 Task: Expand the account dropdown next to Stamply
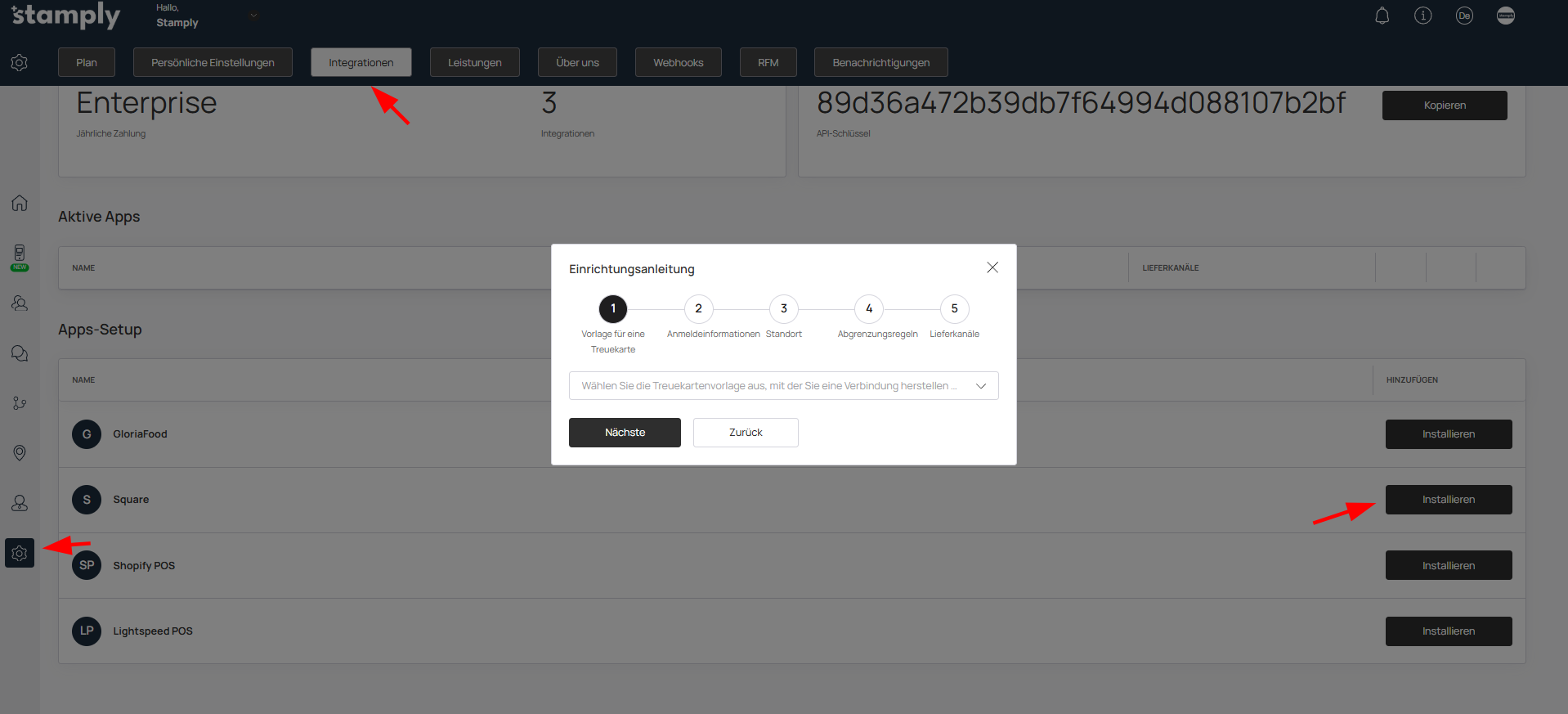point(253,16)
